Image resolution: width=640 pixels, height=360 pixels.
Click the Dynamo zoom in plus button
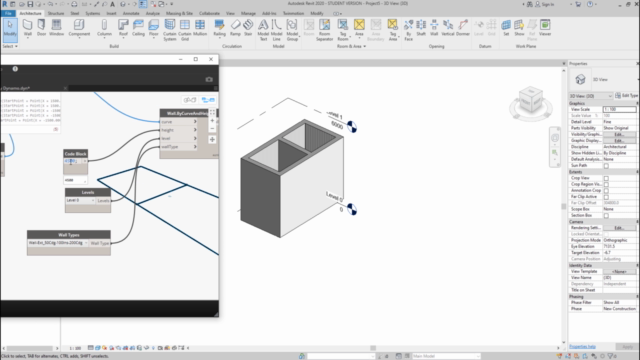pos(212,121)
